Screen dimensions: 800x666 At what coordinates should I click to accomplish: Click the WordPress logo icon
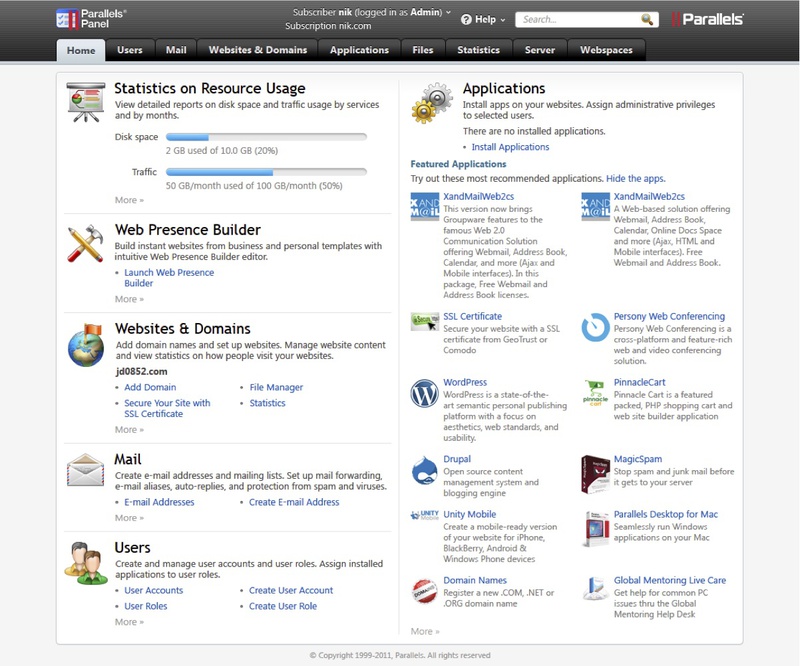pyautogui.click(x=424, y=393)
